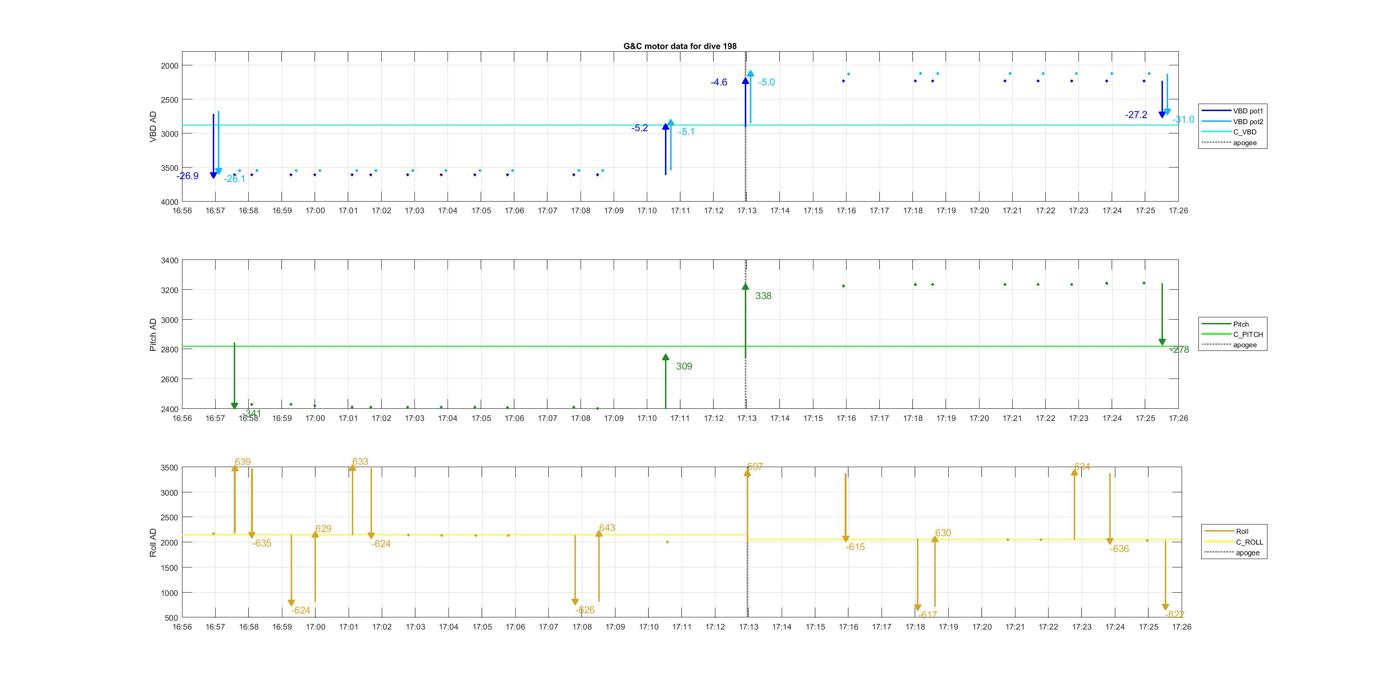Click the '633' roll data label
The image size is (1400, 693).
tap(360, 462)
